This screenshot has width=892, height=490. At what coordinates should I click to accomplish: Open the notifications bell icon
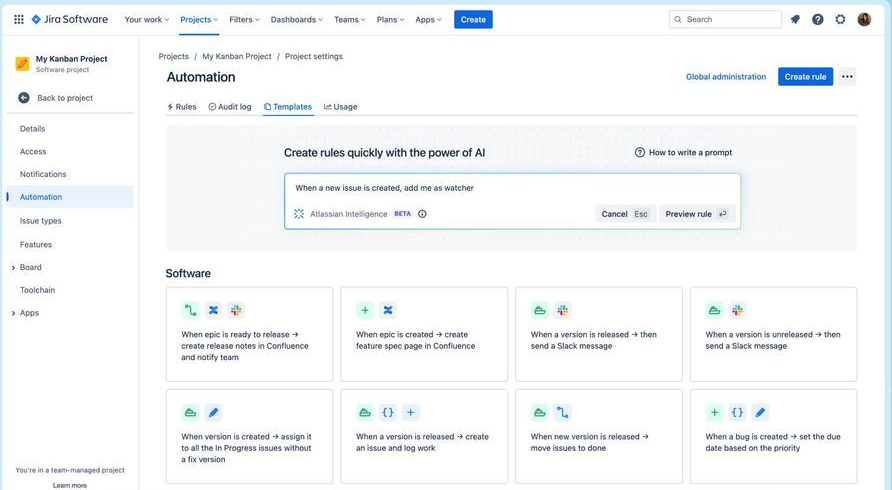point(795,19)
